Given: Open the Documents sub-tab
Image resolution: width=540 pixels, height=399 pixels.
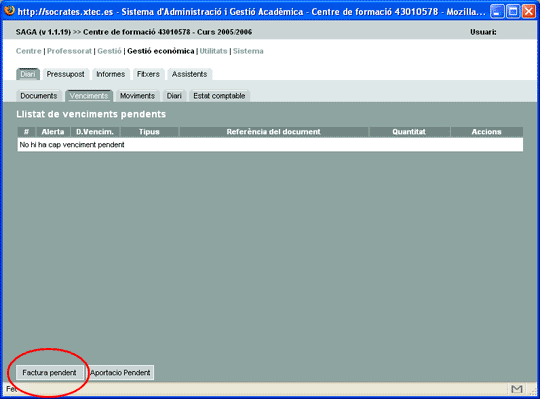Looking at the screenshot, I should [39, 96].
